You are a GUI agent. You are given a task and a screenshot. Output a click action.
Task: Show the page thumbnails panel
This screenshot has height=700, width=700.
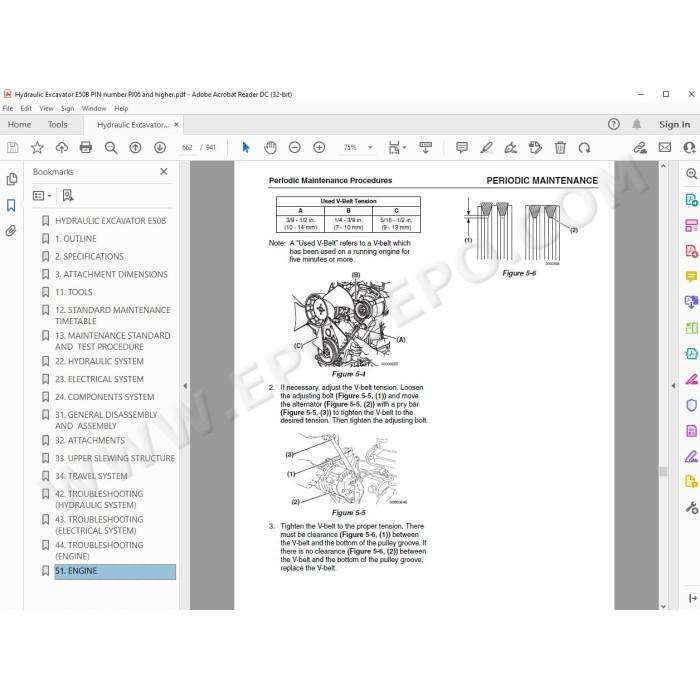tap(12, 179)
